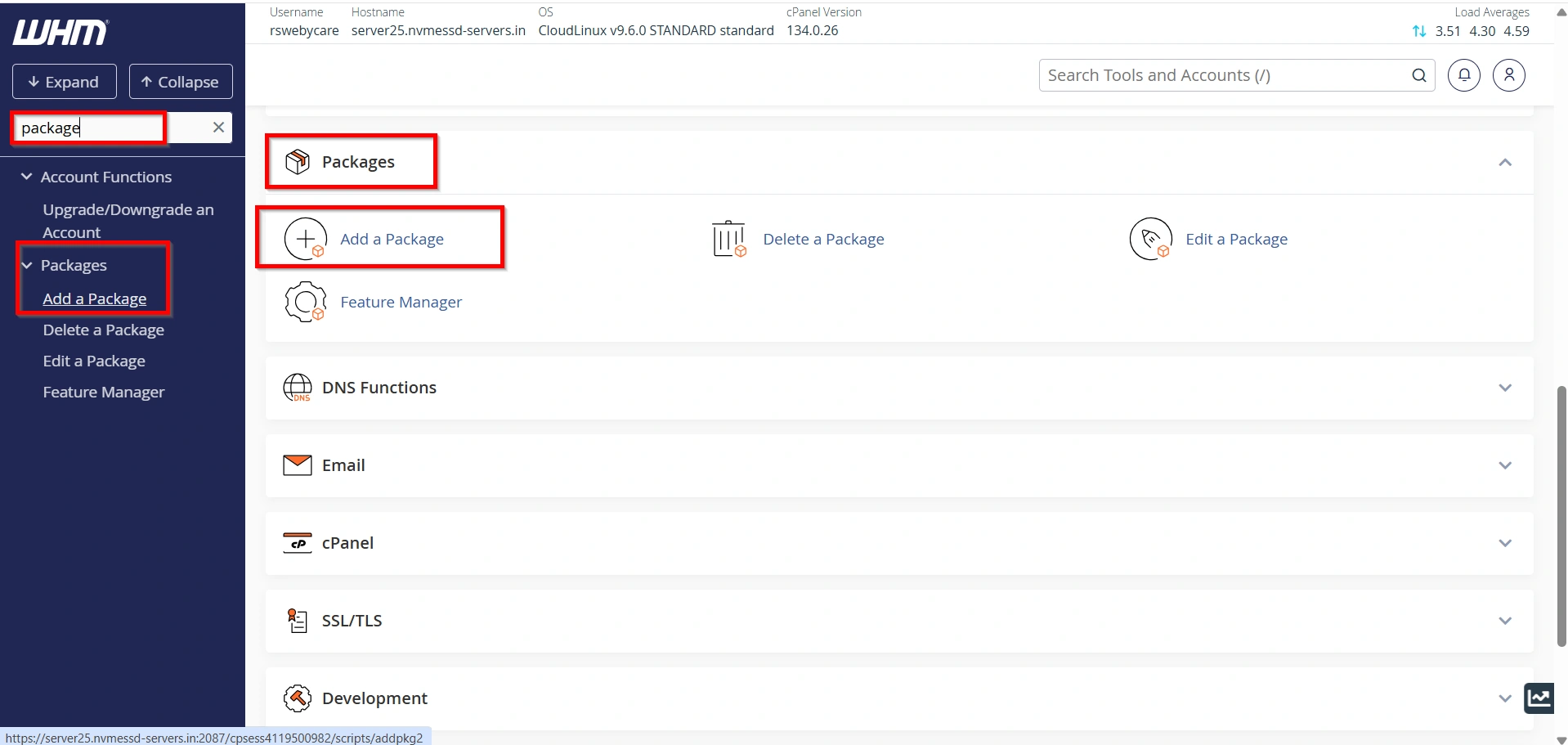Screen dimensions: 1568x745
Task: Open Edit a Package link in main panel
Action: tap(1236, 239)
